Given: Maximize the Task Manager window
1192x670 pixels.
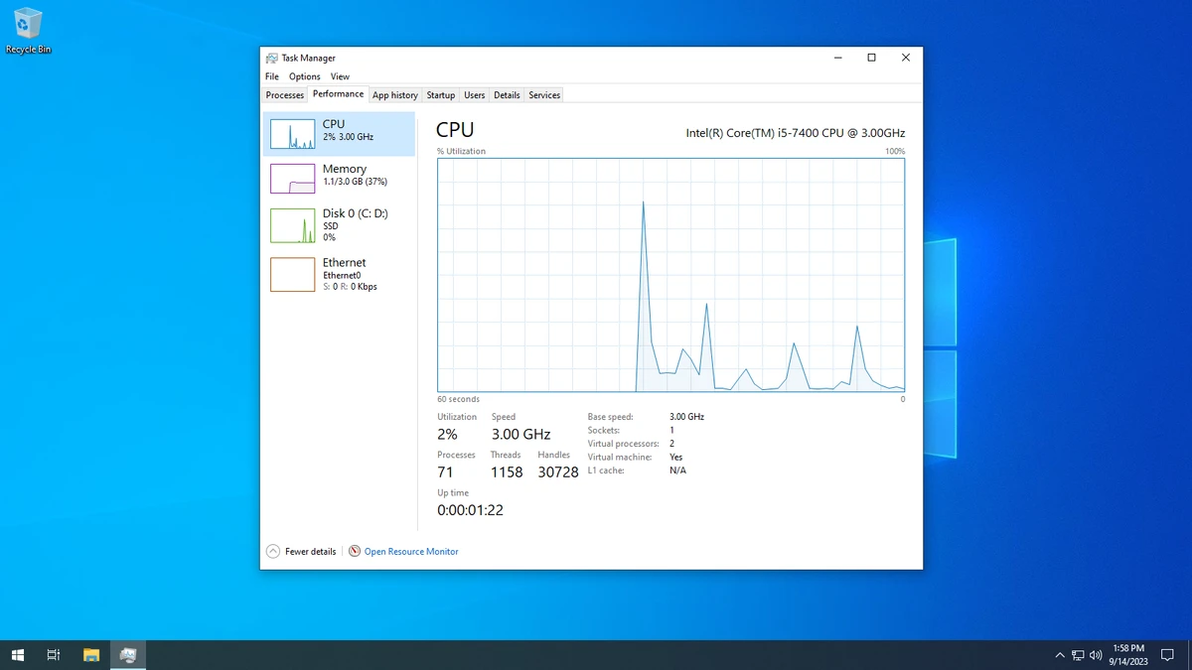Looking at the screenshot, I should pos(872,58).
